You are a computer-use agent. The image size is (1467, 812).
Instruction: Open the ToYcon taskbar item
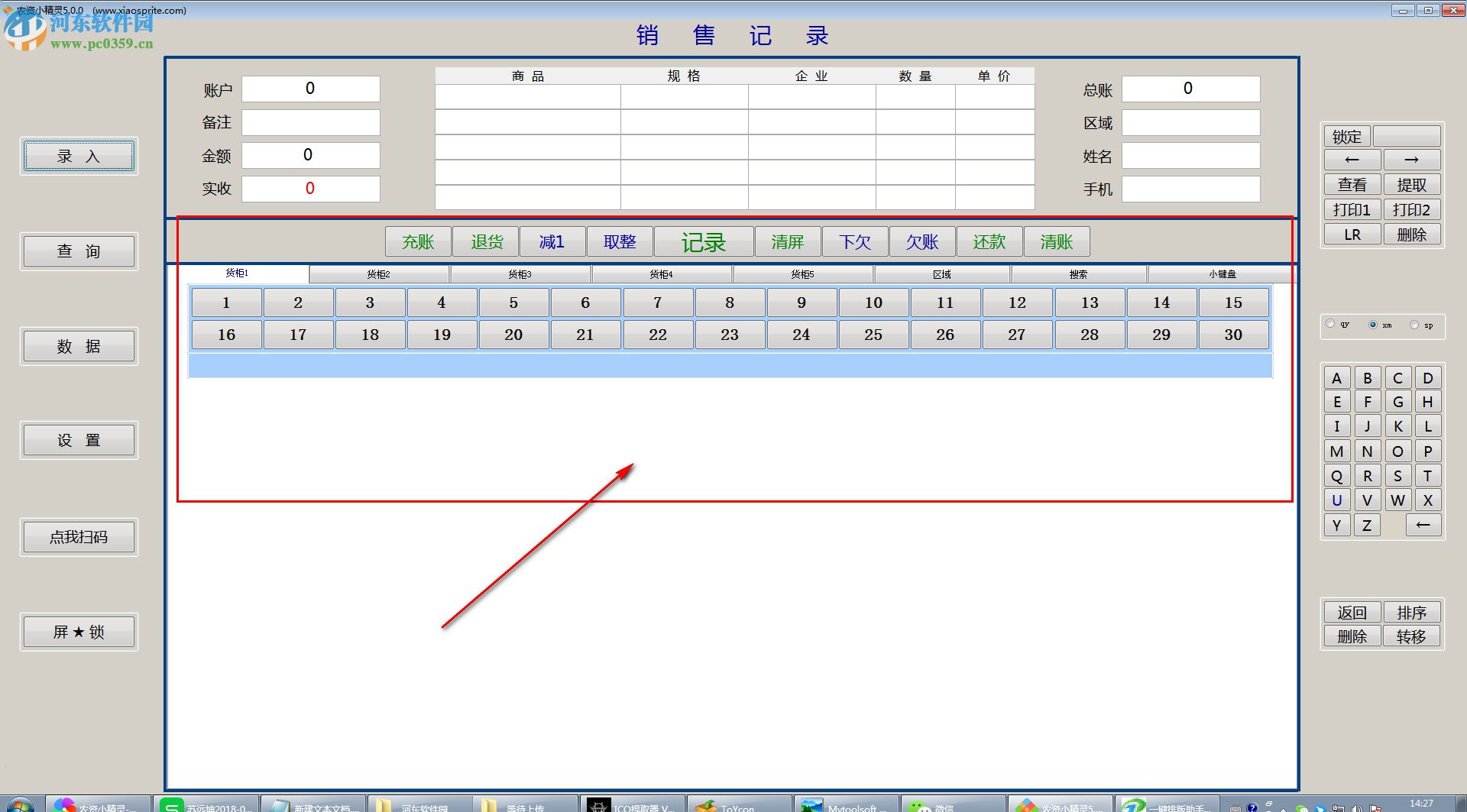tap(739, 804)
